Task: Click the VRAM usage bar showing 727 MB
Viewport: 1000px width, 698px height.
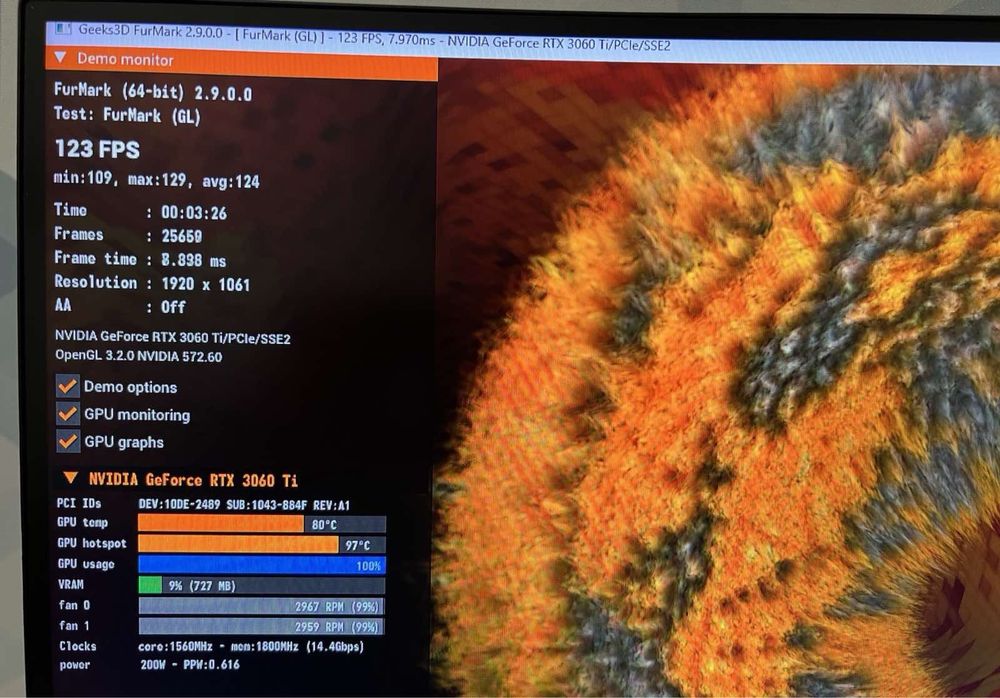Action: coord(261,585)
